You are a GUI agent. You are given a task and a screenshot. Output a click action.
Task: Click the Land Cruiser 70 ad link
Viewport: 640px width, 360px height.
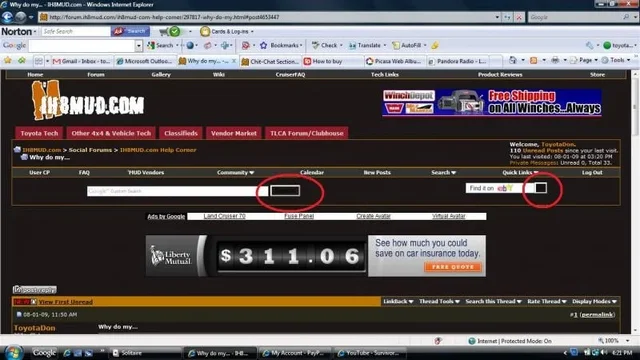[224, 216]
